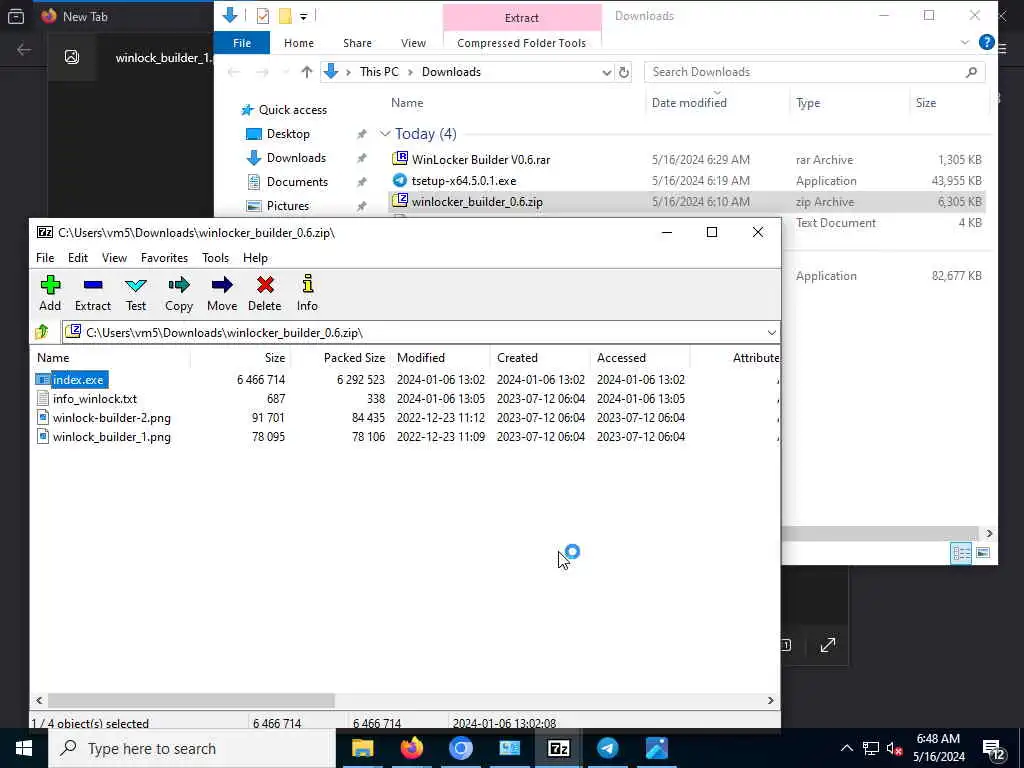The height and width of the screenshot is (768, 1024).
Task: Open Pictures in Quick access
Action: coord(287,206)
